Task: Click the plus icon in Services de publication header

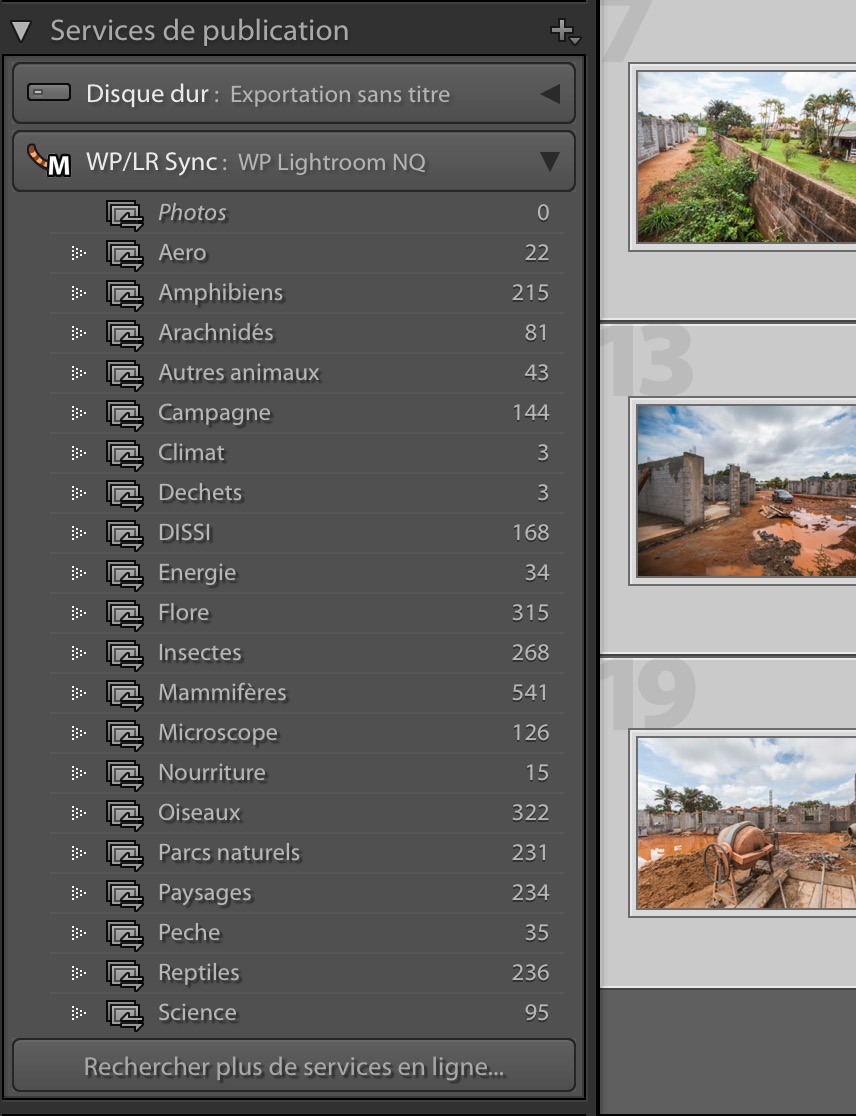Action: point(563,31)
